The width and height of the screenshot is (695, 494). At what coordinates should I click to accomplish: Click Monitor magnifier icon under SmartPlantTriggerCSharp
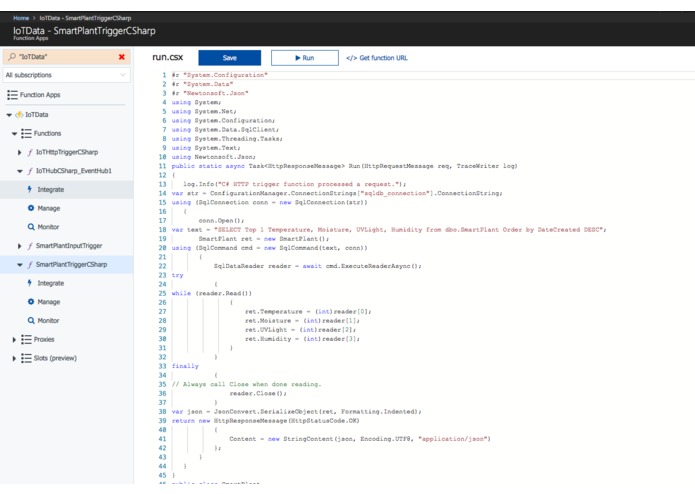(31, 320)
